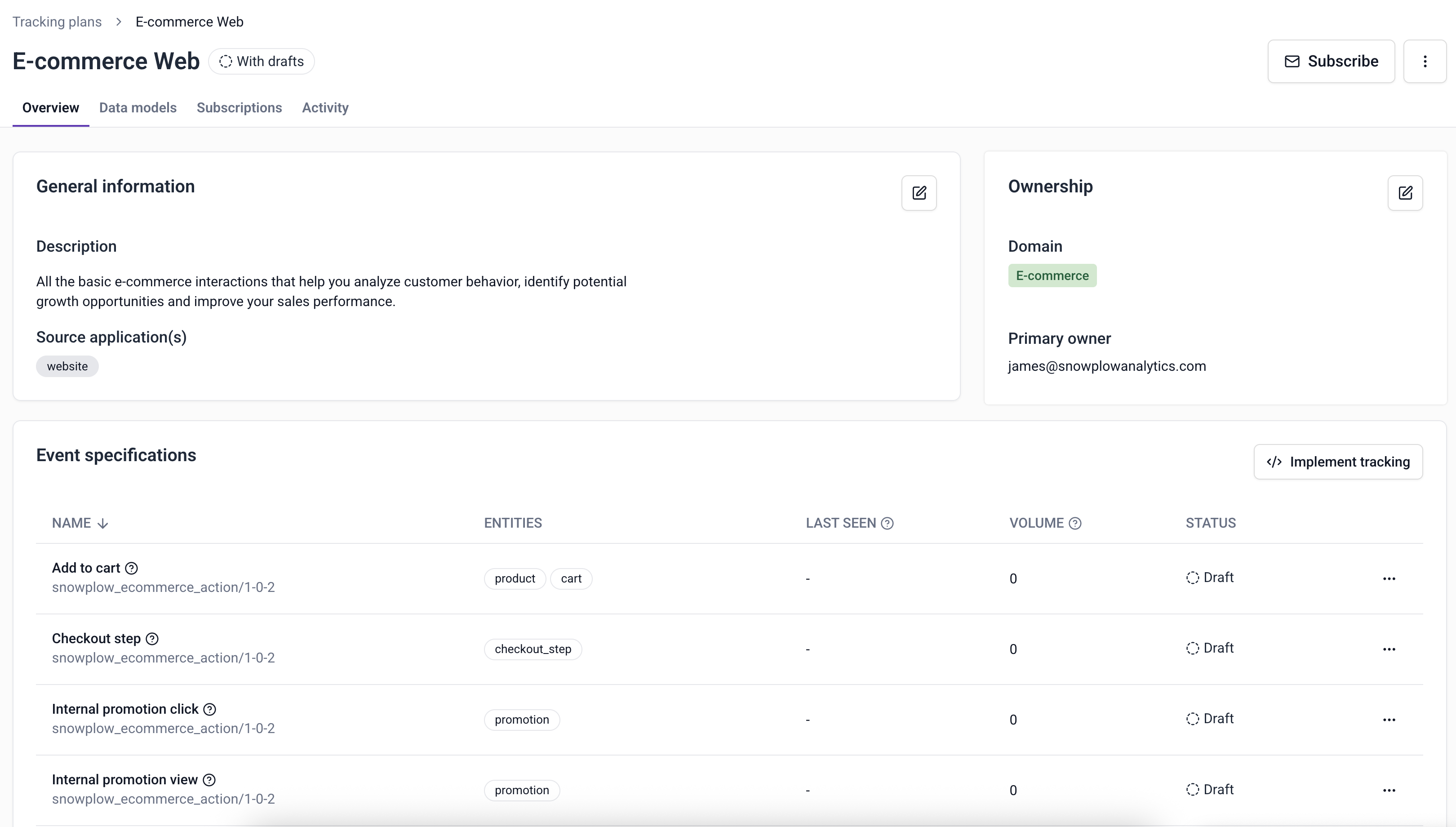Screen dimensions: 1456x827
Task: Click Last Seen column info icon
Action: coord(887,523)
